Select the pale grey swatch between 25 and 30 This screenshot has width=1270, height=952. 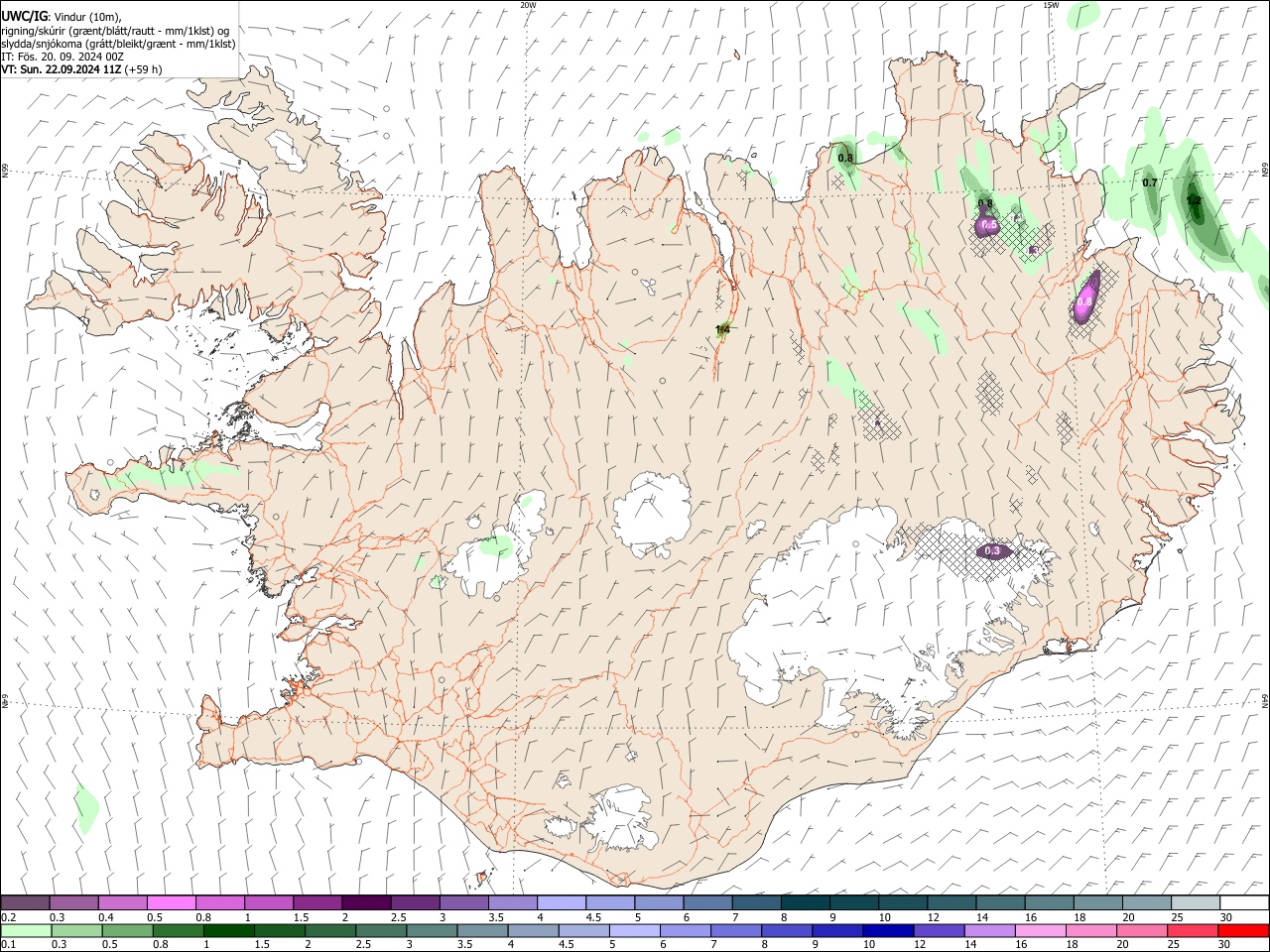coord(1196,903)
